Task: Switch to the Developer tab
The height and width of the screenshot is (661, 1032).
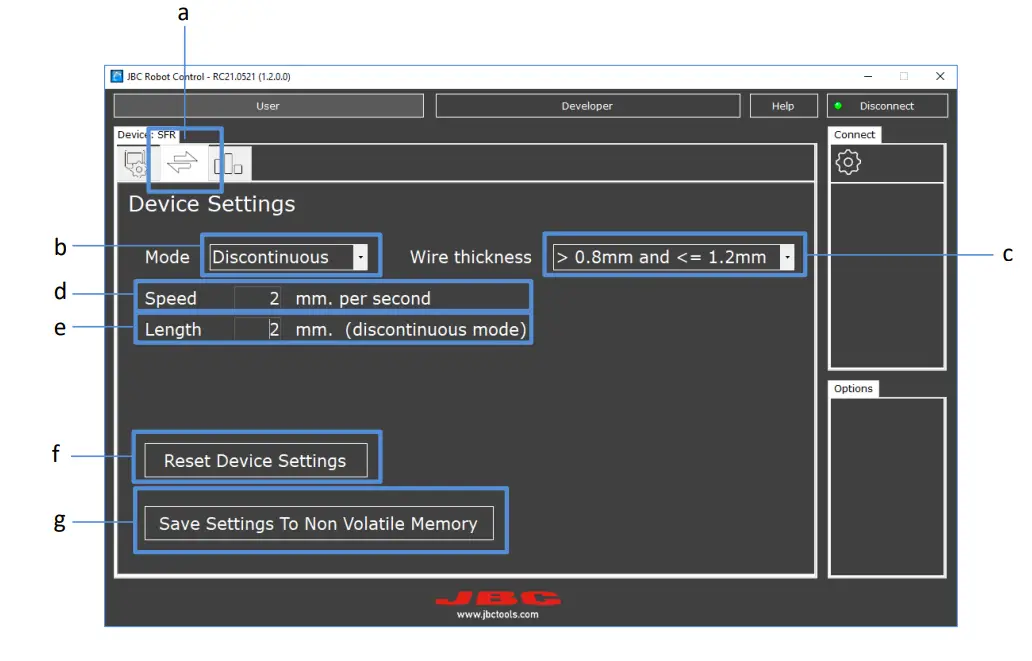Action: 587,106
